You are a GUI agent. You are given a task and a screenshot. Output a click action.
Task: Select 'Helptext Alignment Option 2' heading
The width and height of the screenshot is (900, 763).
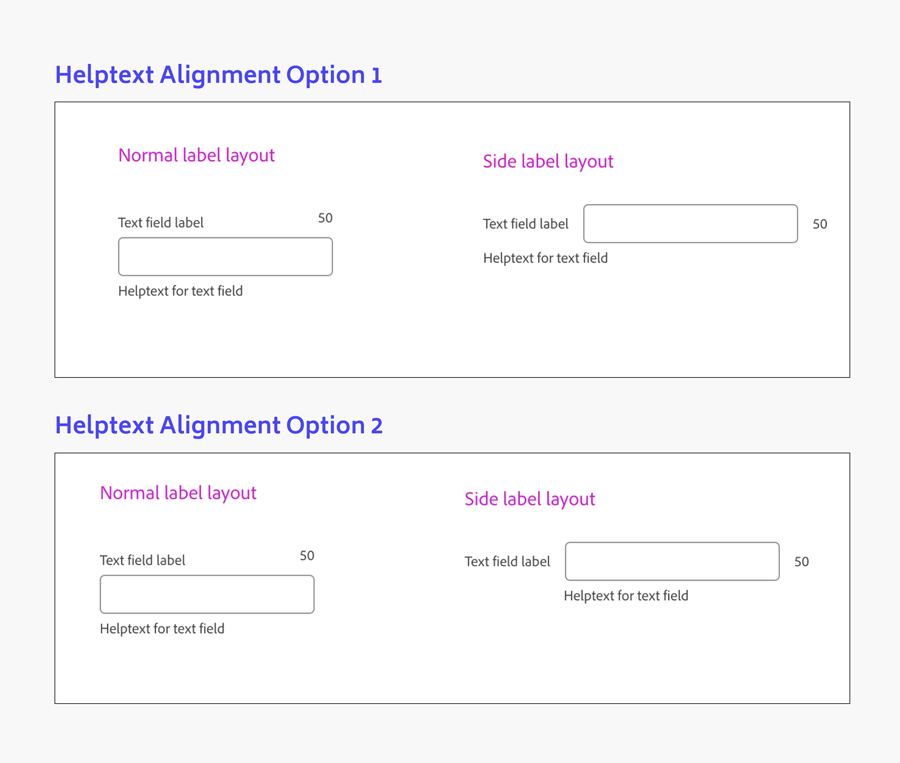tap(219, 425)
